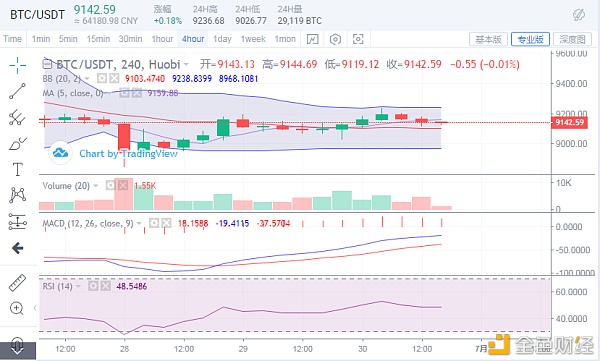Click the 基本版 button
The image size is (600, 361).
(x=488, y=39)
